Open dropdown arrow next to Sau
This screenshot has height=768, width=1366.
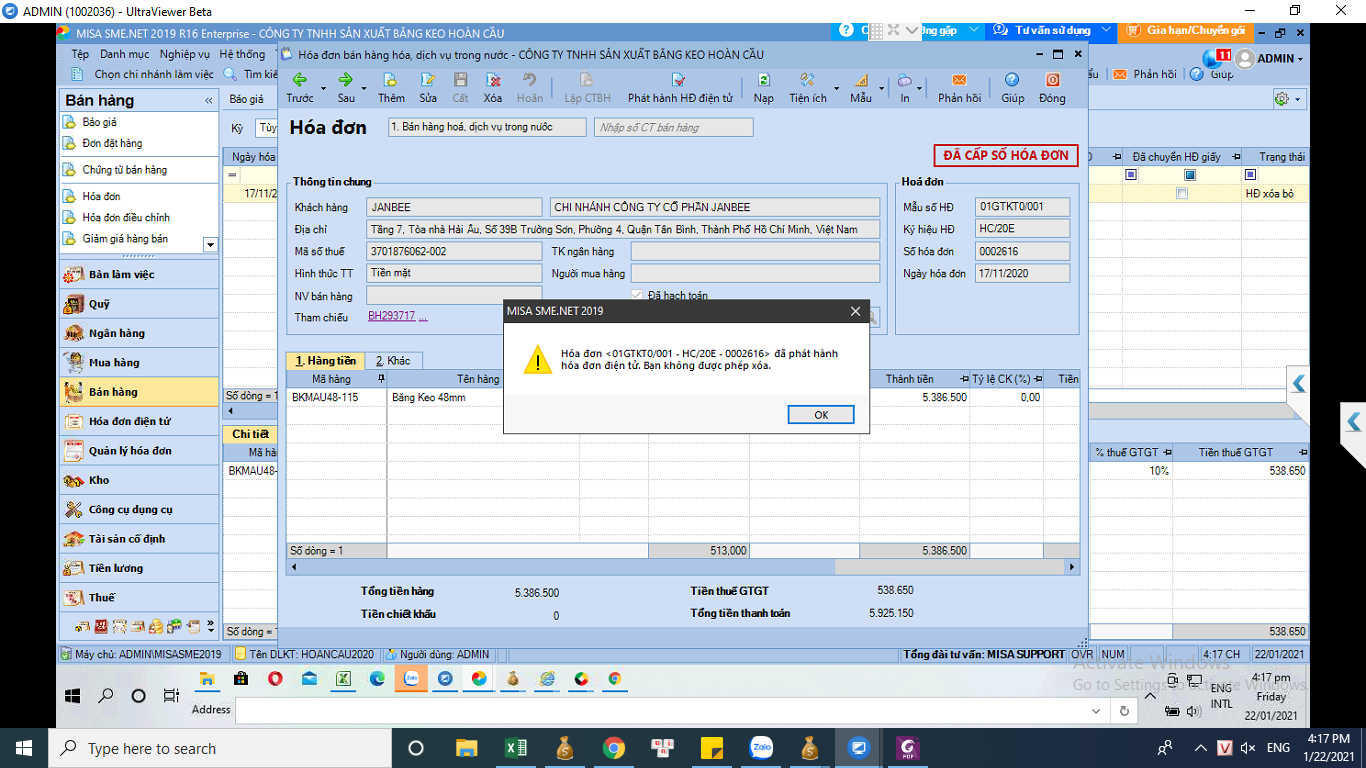click(364, 88)
